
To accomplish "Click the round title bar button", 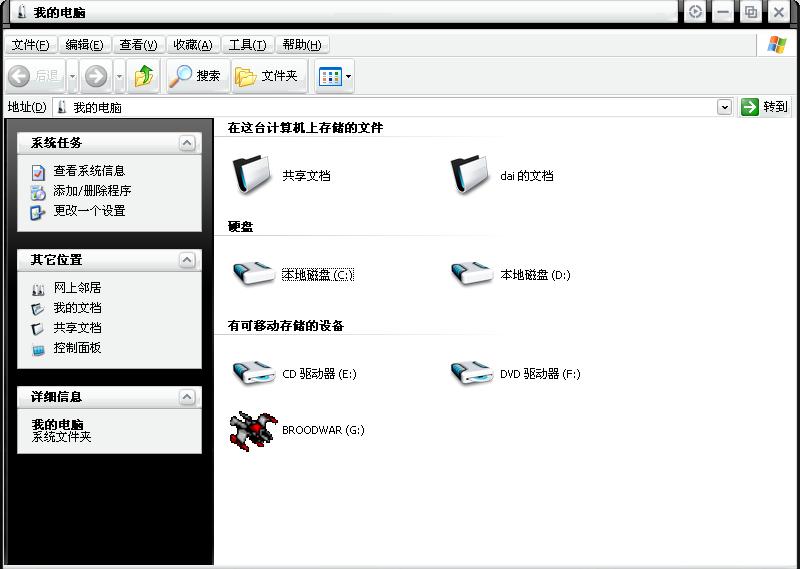I will pos(695,11).
